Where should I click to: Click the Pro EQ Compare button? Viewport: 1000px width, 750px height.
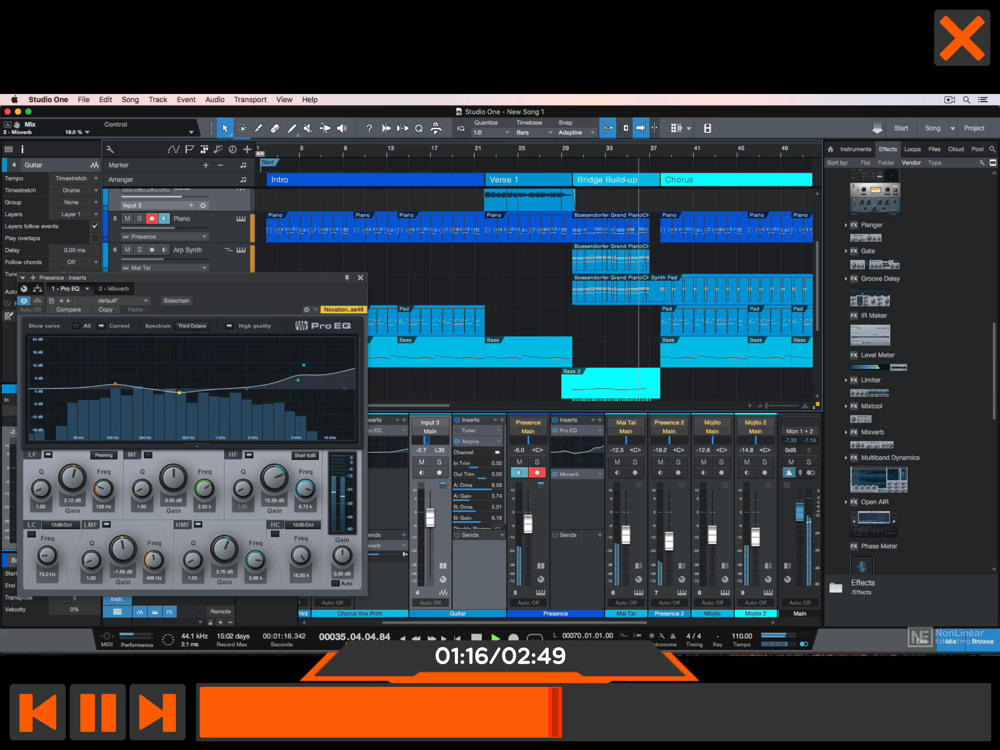click(68, 309)
